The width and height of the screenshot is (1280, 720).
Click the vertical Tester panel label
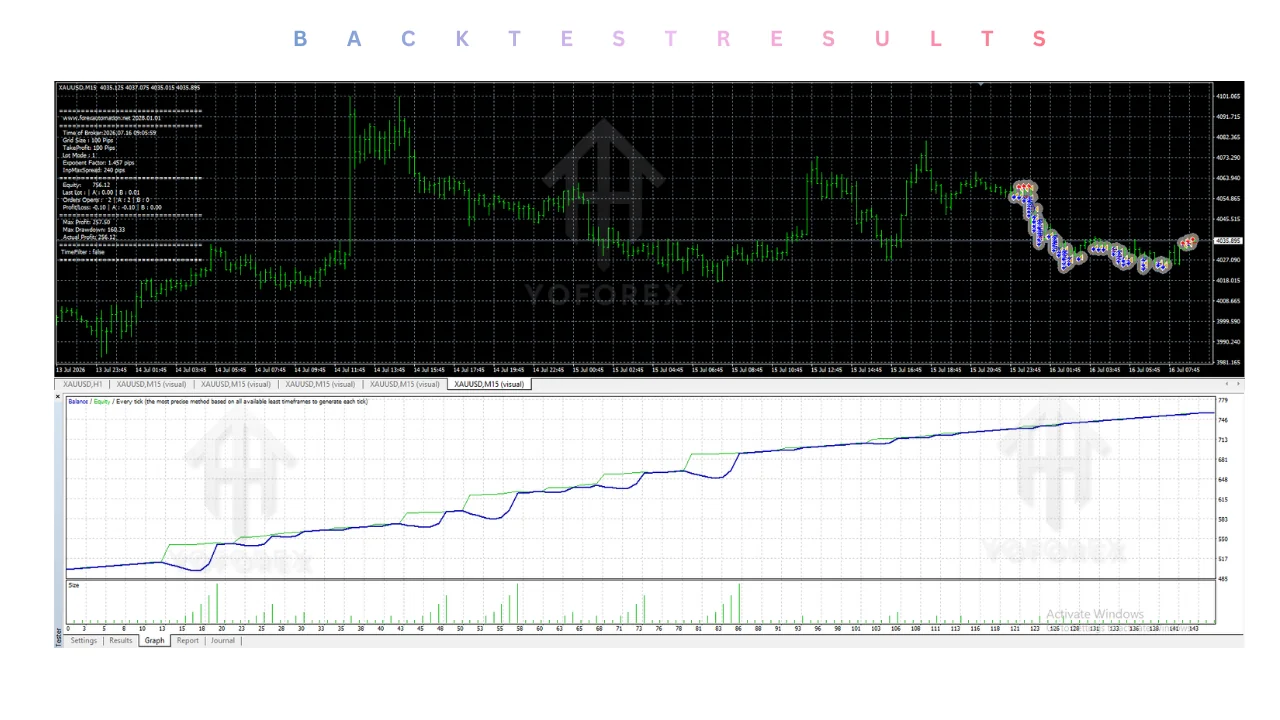[59, 636]
